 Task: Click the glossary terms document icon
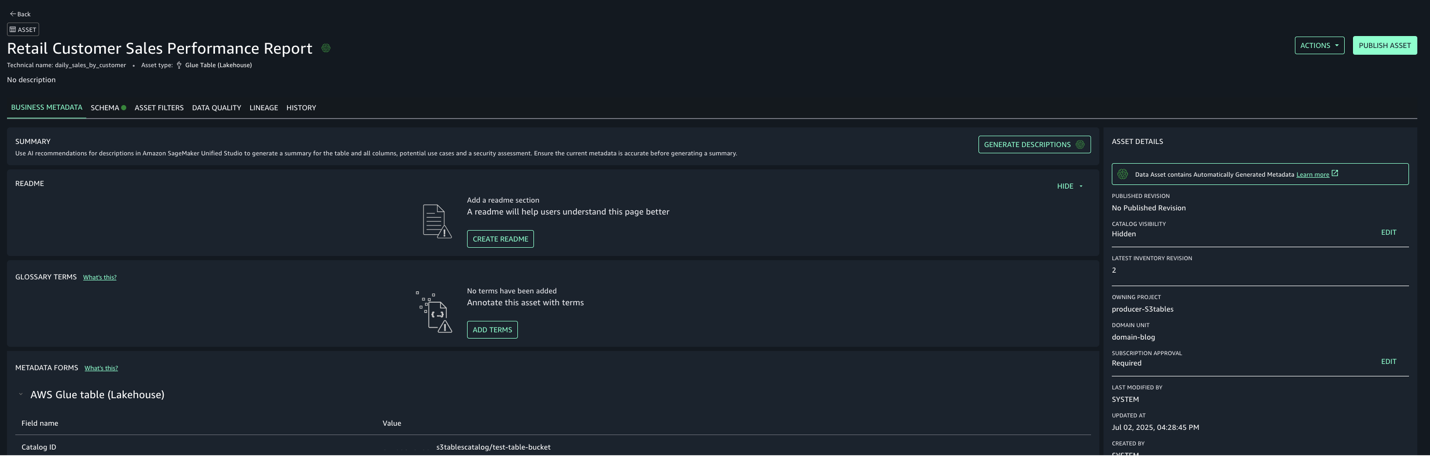tap(434, 312)
